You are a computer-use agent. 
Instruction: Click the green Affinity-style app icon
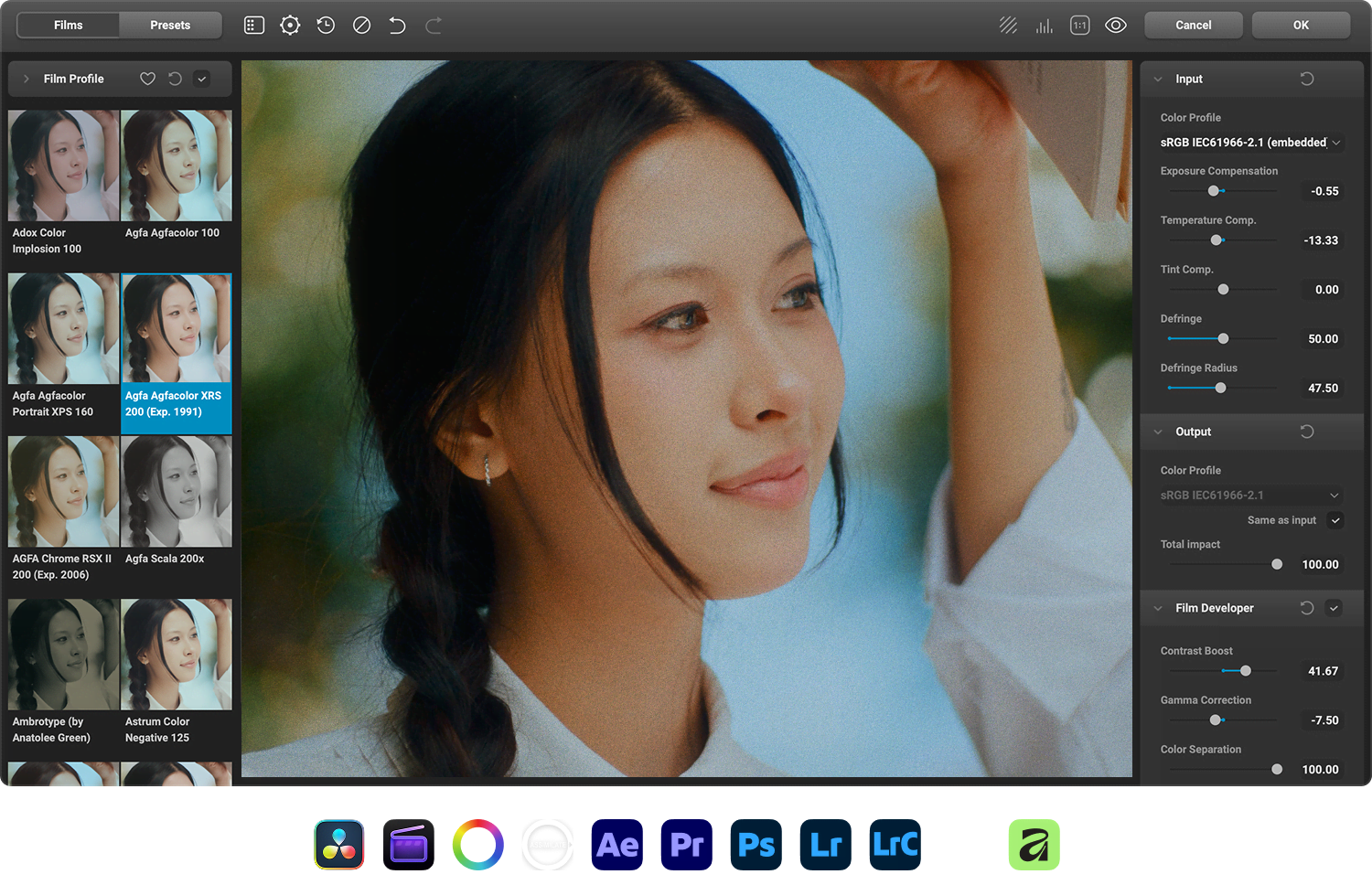[1034, 845]
